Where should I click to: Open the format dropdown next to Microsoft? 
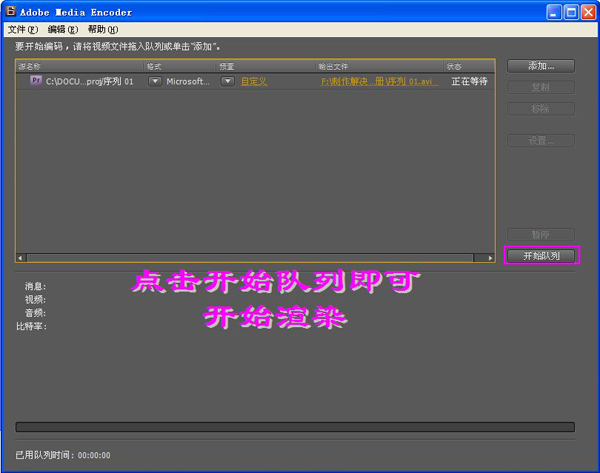155,81
